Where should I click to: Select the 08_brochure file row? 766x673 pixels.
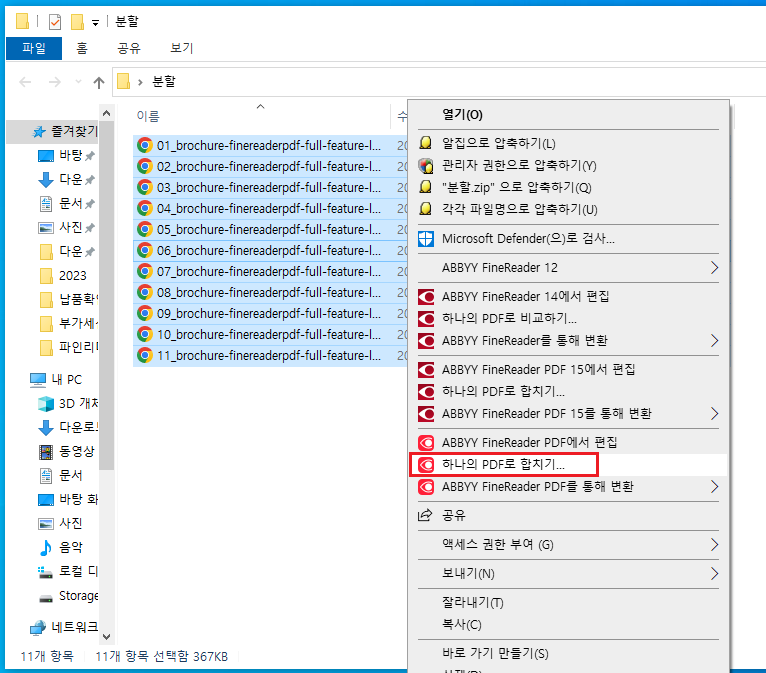(270, 293)
